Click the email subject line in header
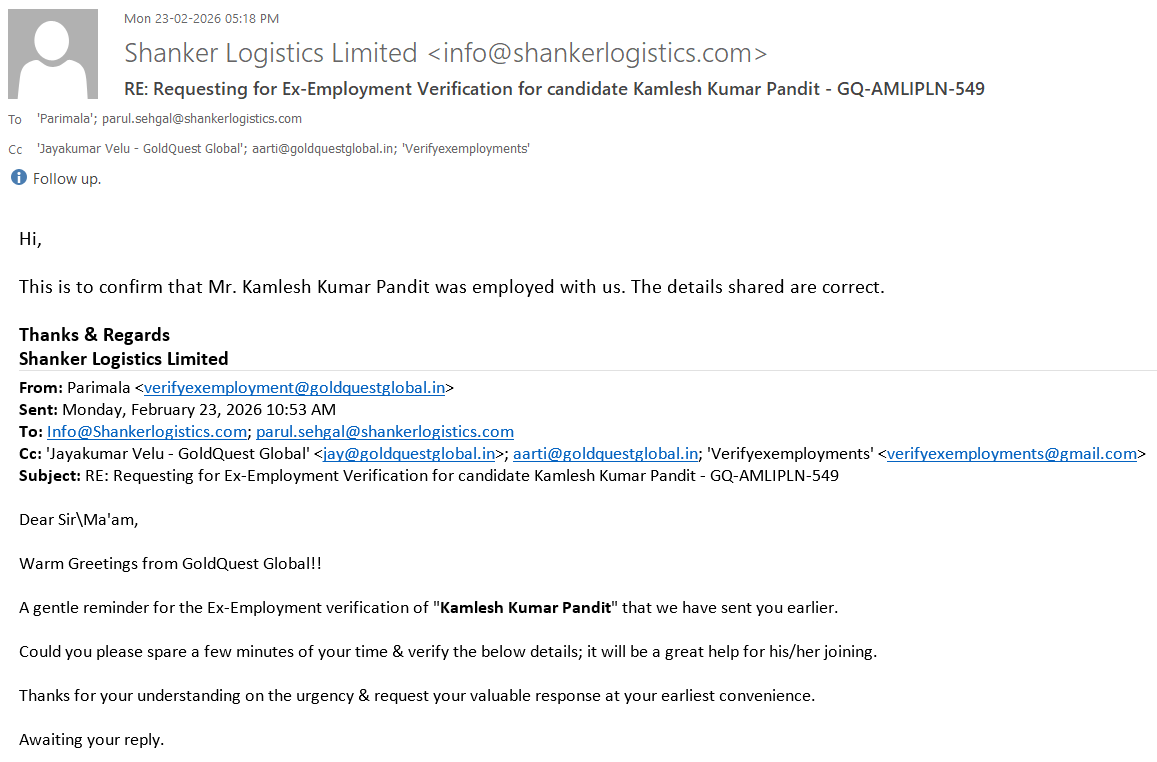1157x762 pixels. click(x=554, y=89)
